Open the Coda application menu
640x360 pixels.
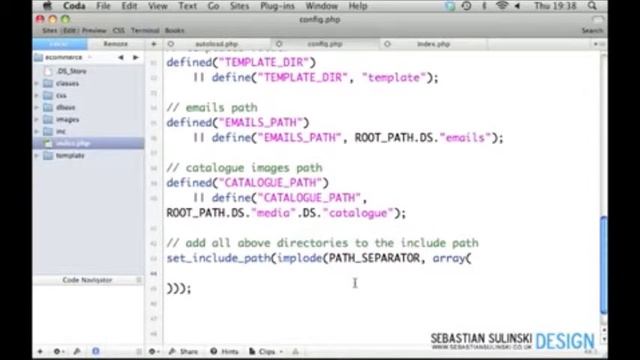(74, 6)
